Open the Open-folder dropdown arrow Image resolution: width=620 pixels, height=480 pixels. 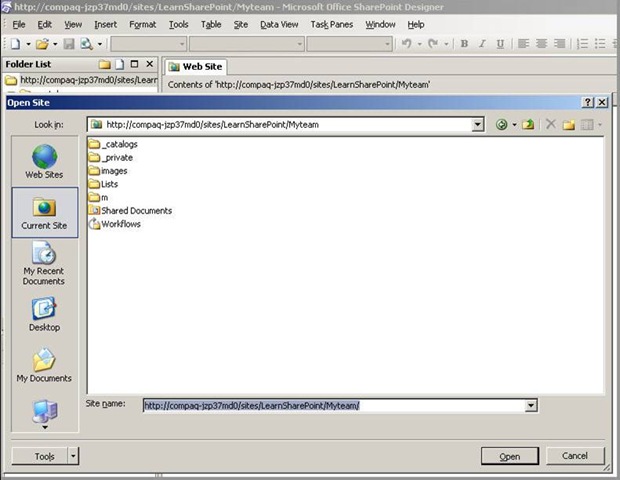[x=55, y=44]
